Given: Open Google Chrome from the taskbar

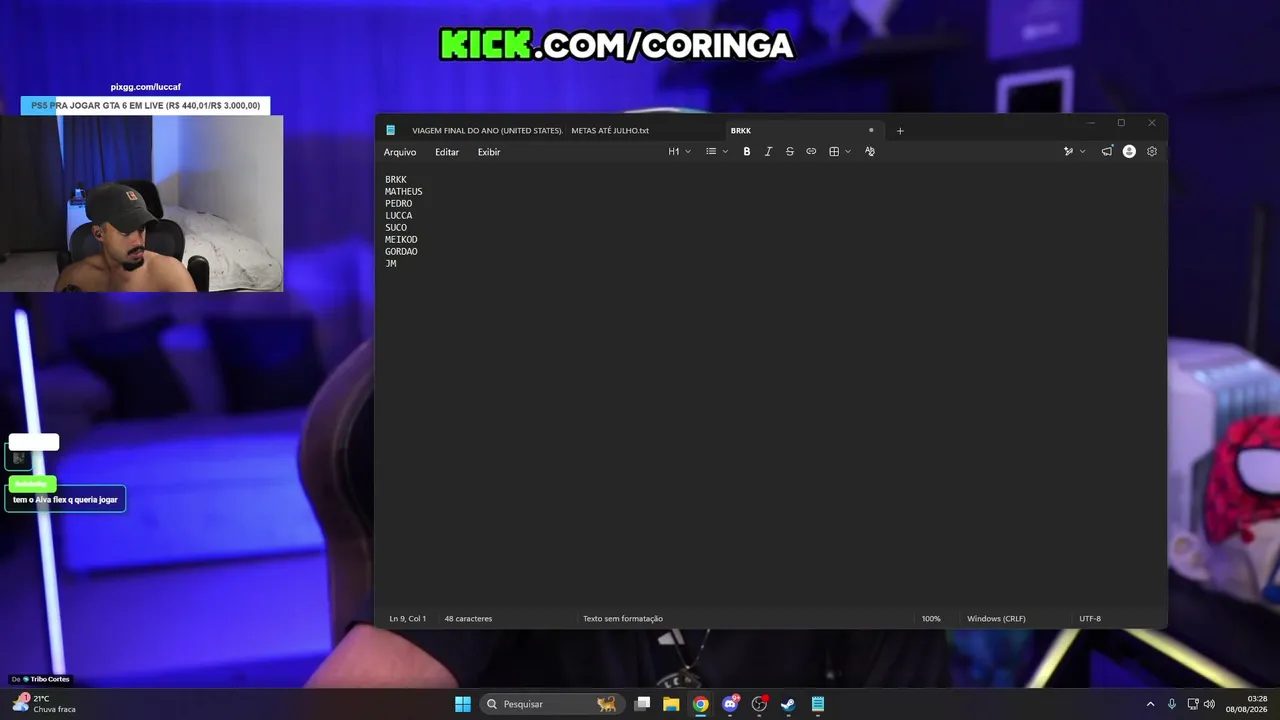Looking at the screenshot, I should coord(701,704).
